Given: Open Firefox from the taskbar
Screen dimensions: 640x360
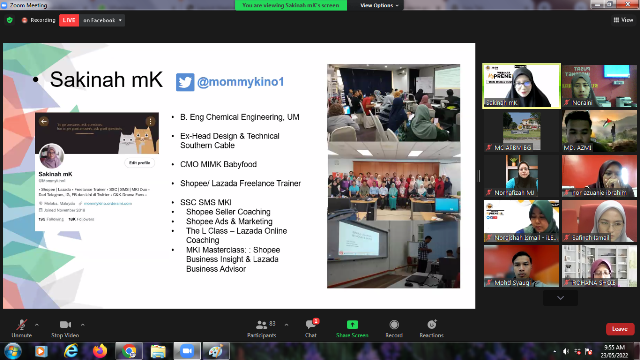Looking at the screenshot, I should pyautogui.click(x=100, y=351).
